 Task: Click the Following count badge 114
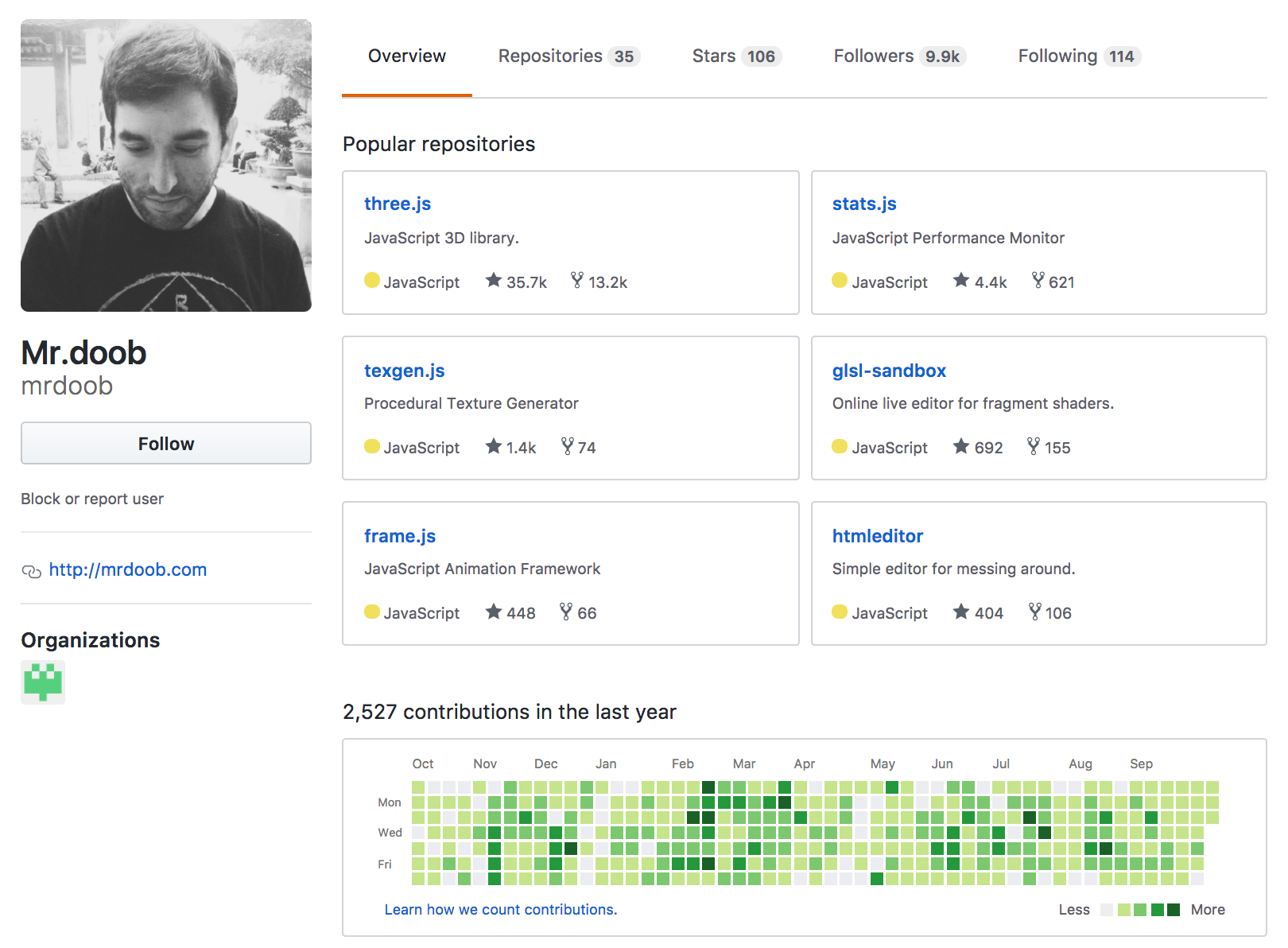coord(1122,56)
